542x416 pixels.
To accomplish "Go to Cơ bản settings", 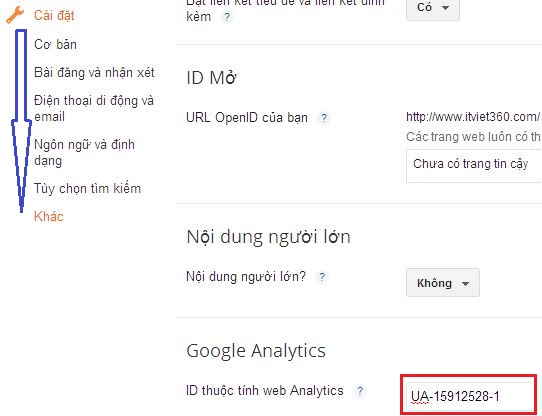I will coord(55,44).
